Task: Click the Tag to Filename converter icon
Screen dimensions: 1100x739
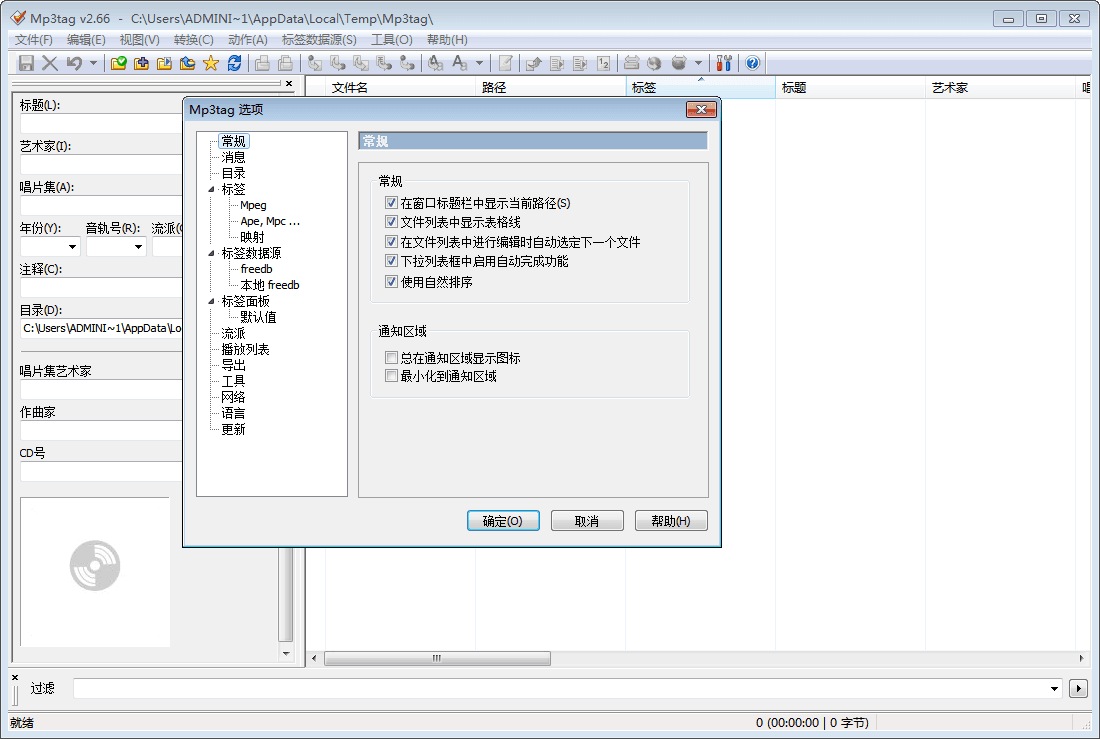Action: coord(315,63)
